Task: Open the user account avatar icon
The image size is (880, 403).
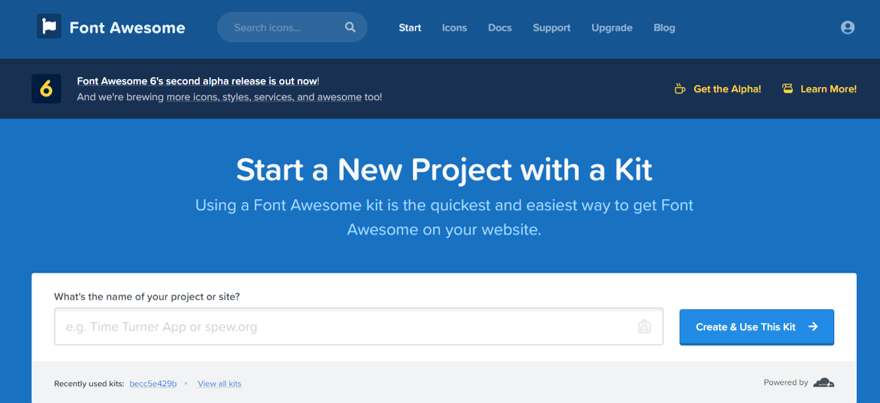Action: point(847,28)
